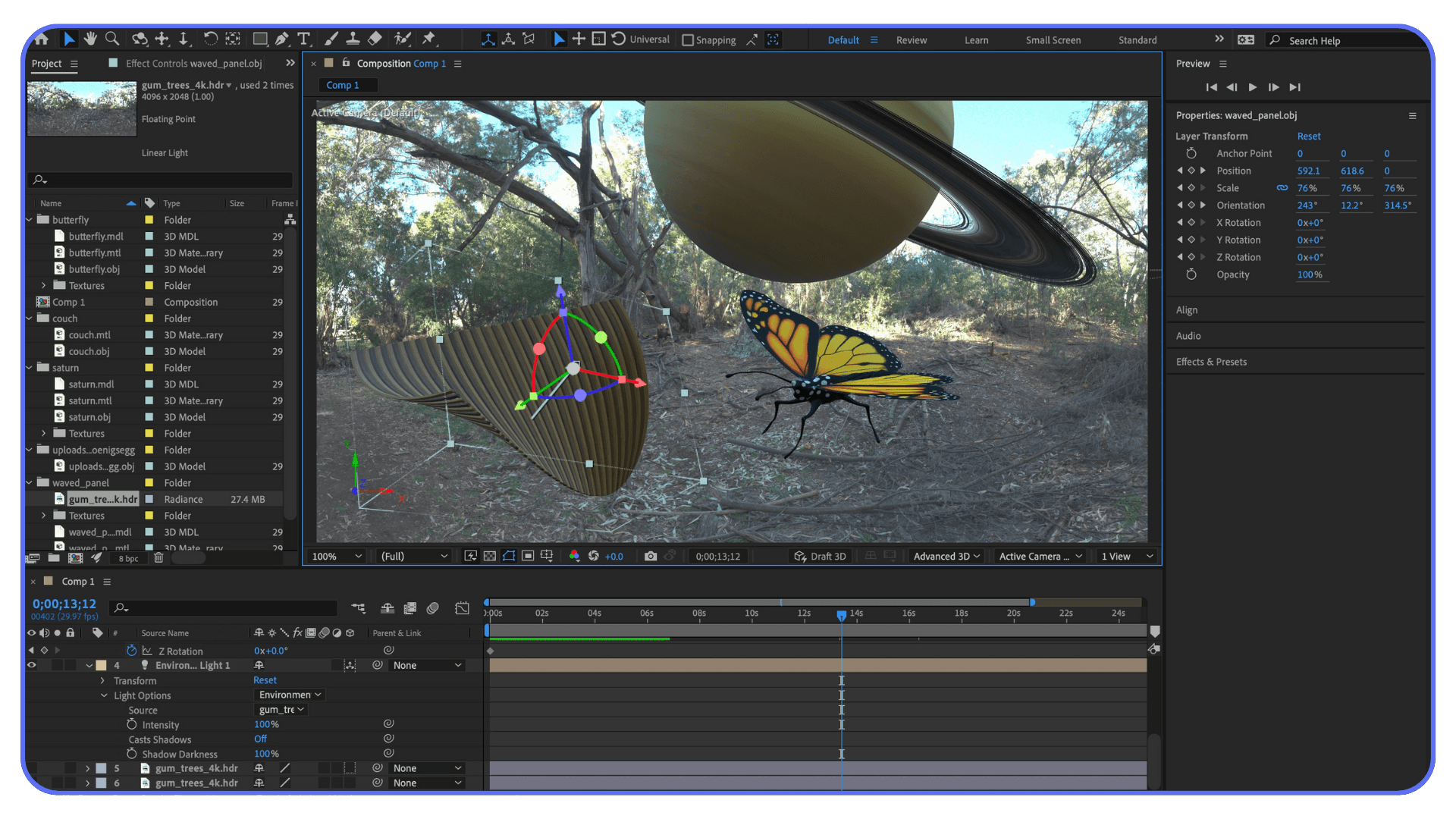This screenshot has width=1456, height=819.
Task: Click Reset on Transform for Environment Light 1
Action: [x=265, y=680]
